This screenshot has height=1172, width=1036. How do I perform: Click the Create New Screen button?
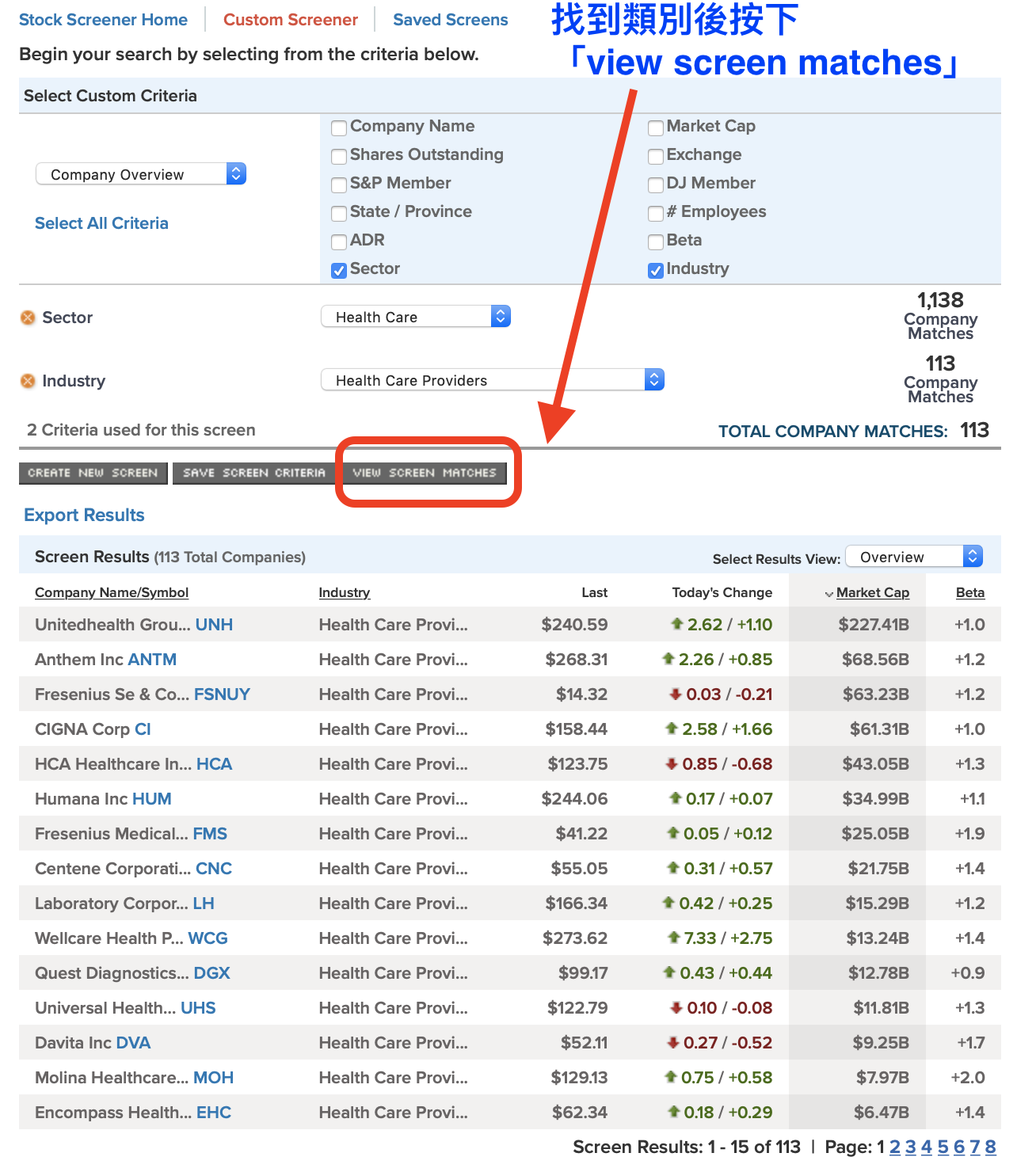(x=93, y=473)
